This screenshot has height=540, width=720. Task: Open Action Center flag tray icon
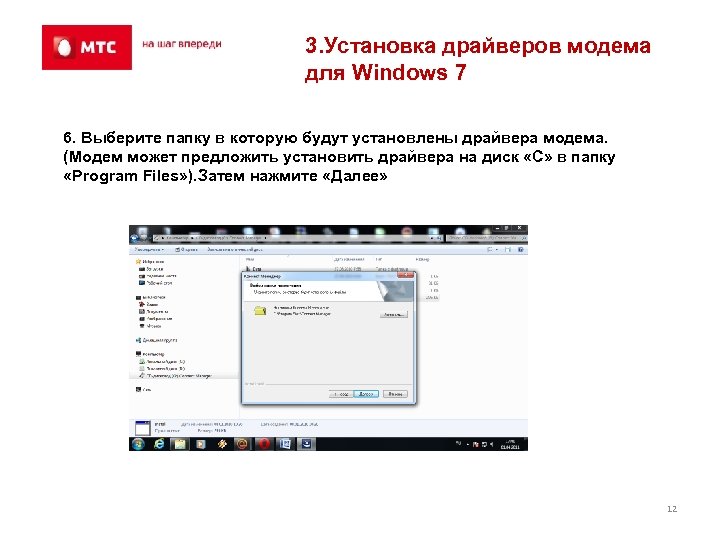click(476, 444)
